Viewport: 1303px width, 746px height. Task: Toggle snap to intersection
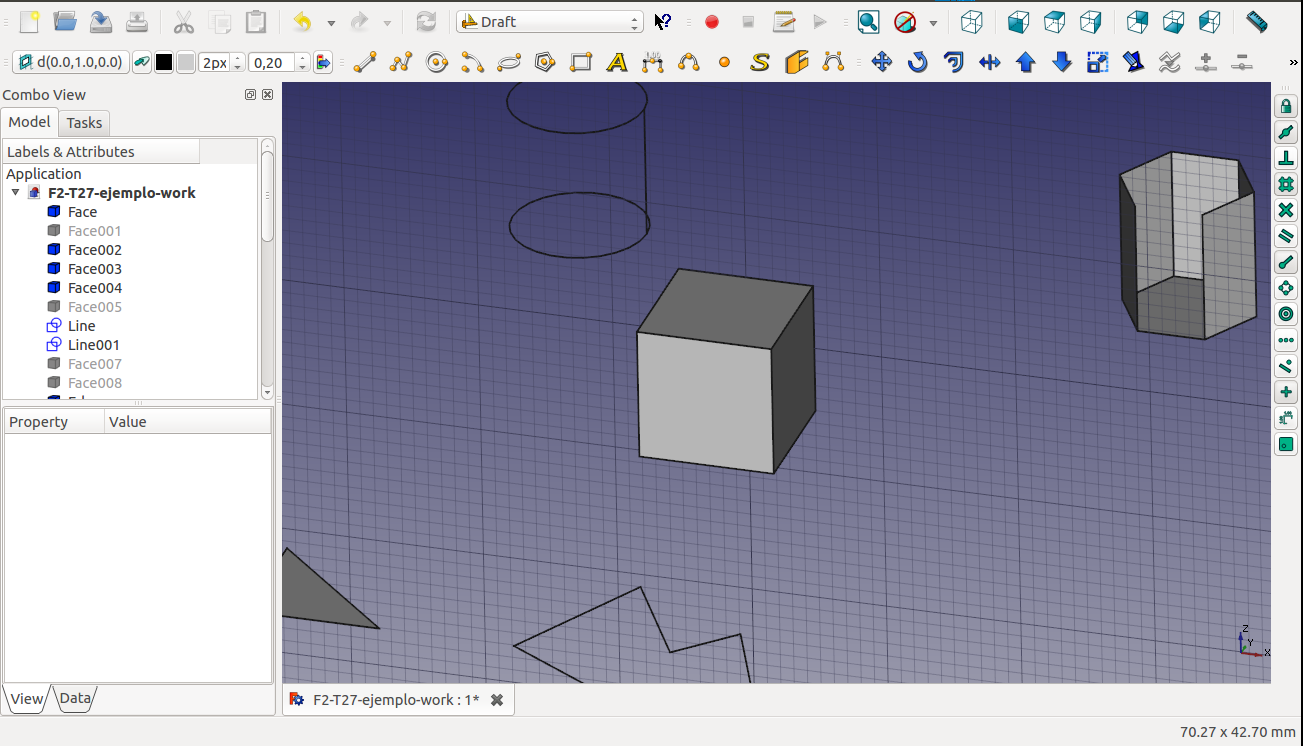pyautogui.click(x=1286, y=210)
